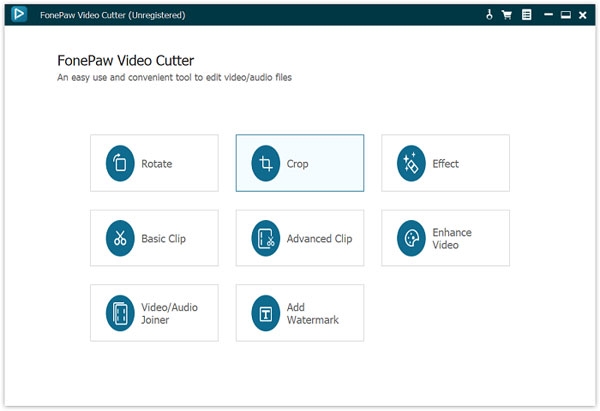Click the Video/Audio Joiner film icon
Viewport: 600px width, 411px height.
[x=120, y=313]
